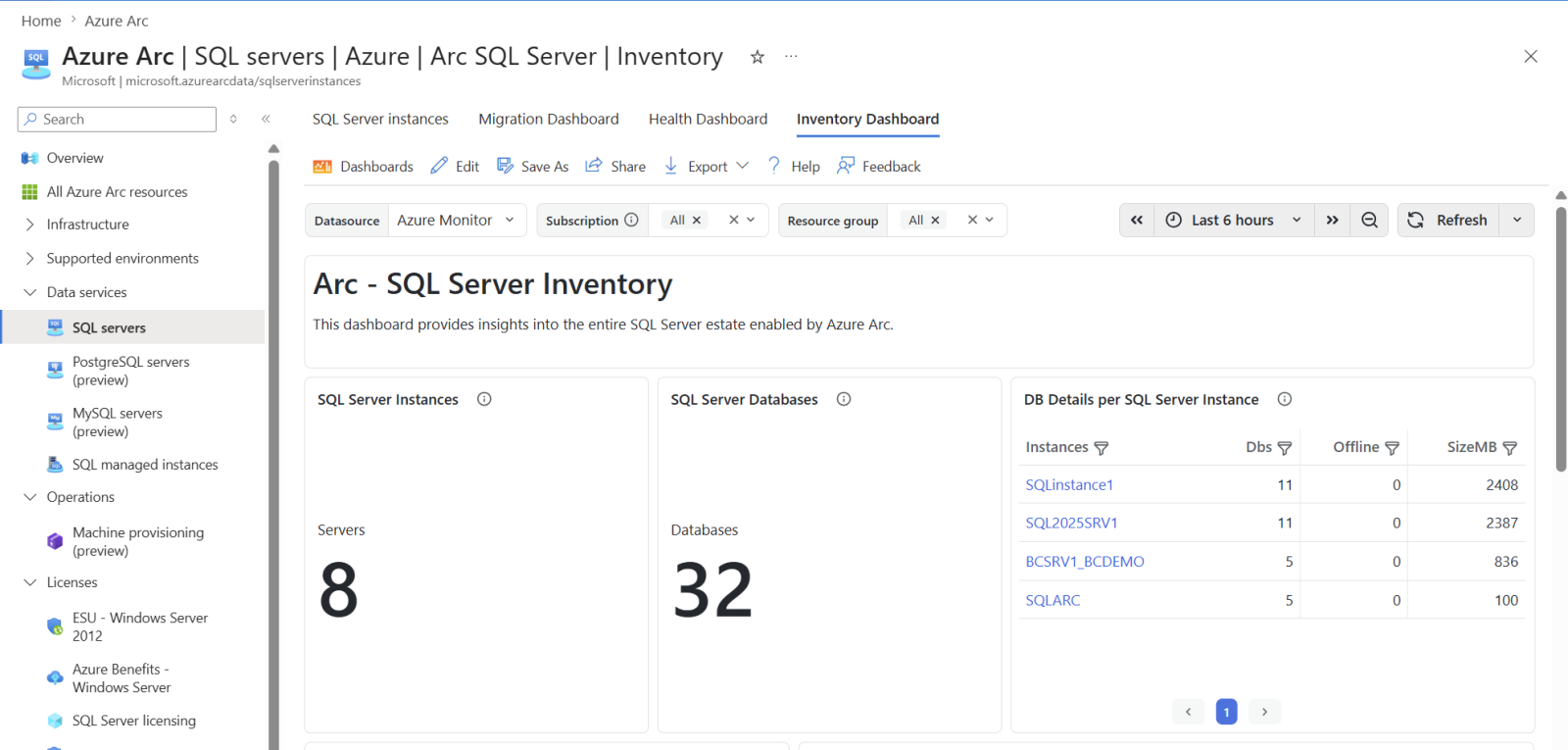Remove the All tag from Resource group filter
This screenshot has width=1568, height=750.
click(935, 221)
